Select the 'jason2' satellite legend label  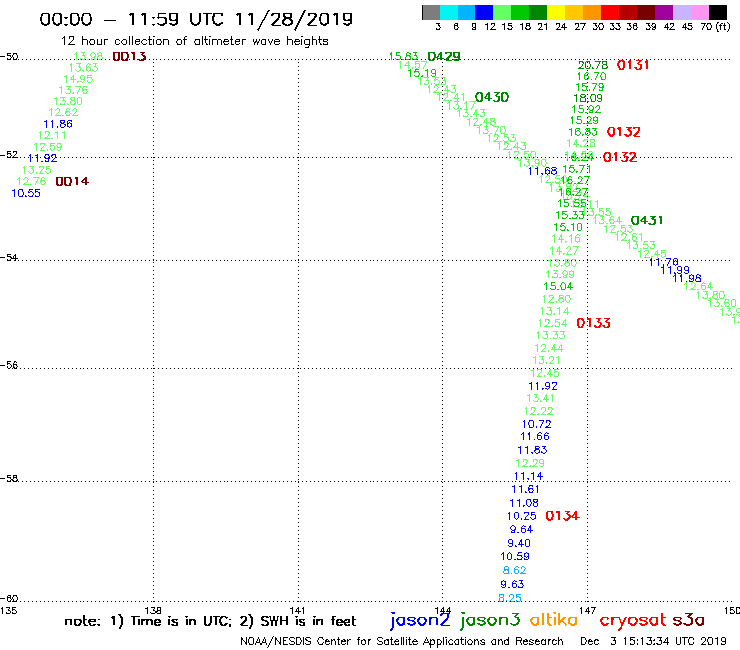420,621
